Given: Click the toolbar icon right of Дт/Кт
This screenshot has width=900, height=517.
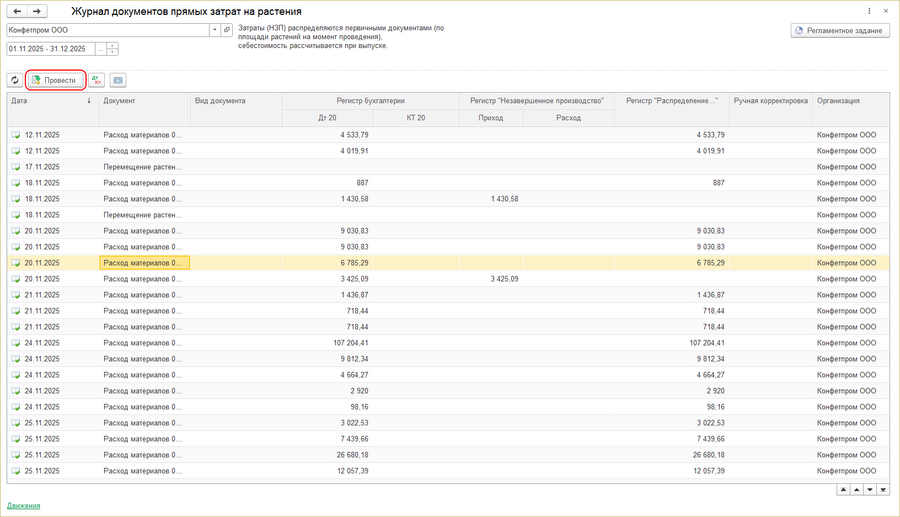Looking at the screenshot, I should pos(118,80).
